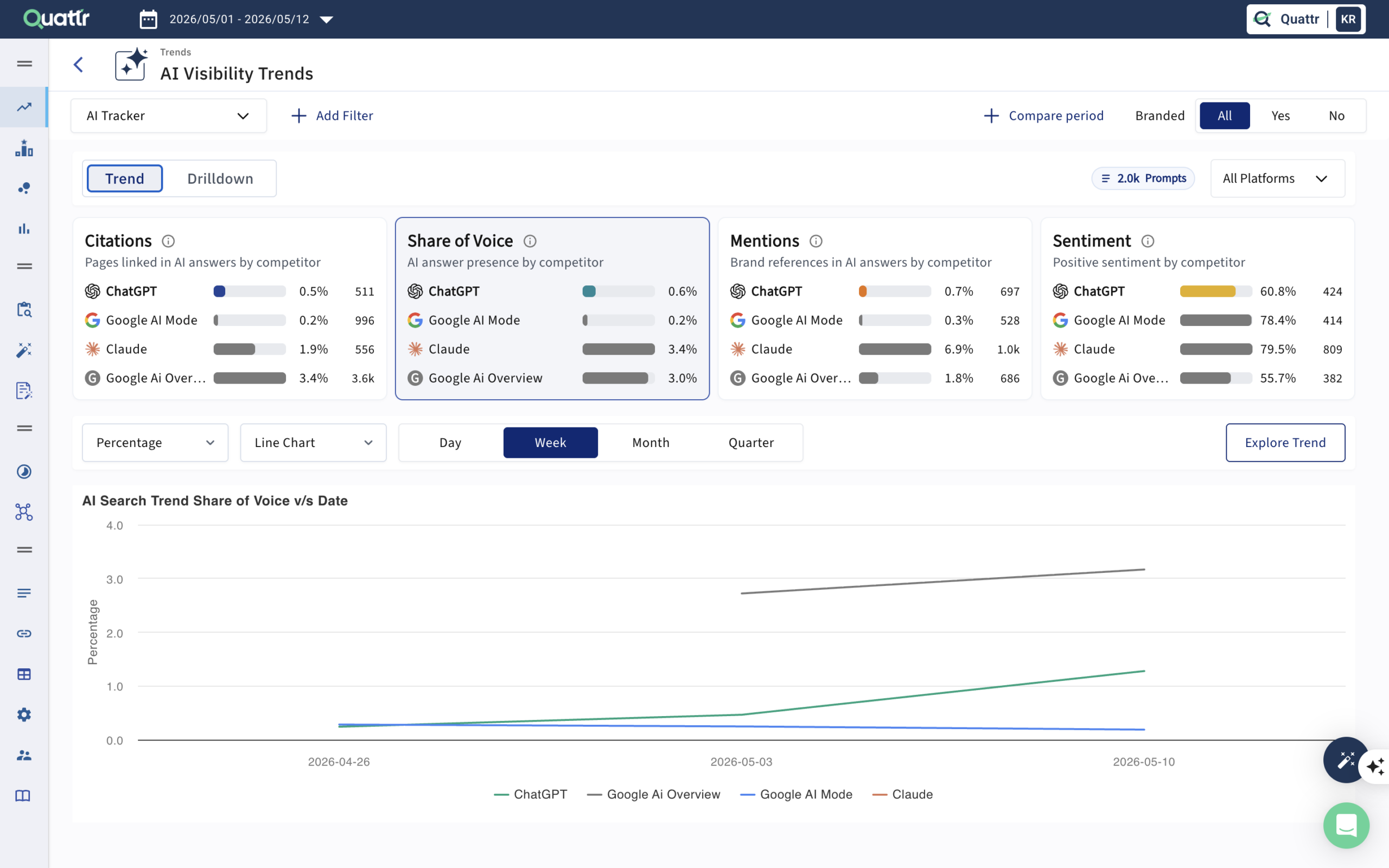1389x868 pixels.
Task: Click the 2.0k Prompts pill
Action: (x=1143, y=178)
